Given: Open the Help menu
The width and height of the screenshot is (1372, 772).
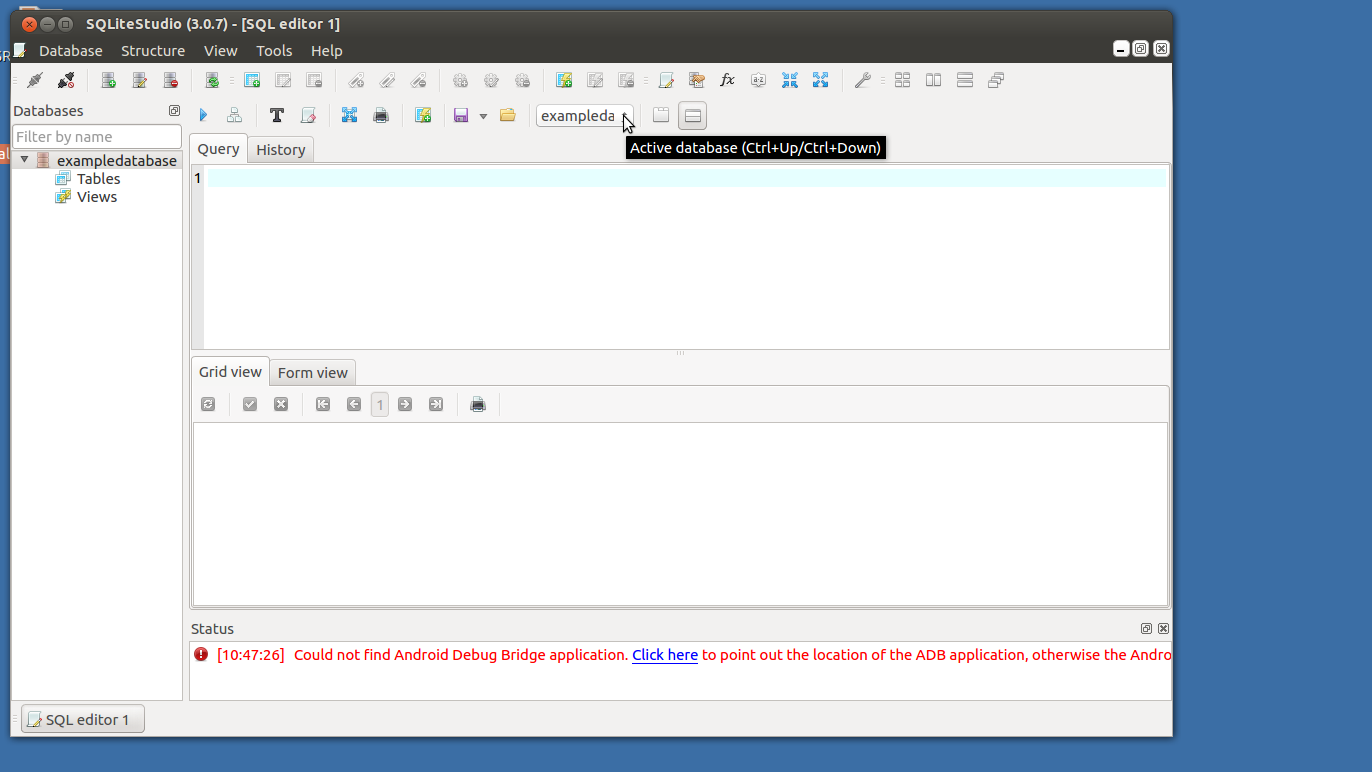Looking at the screenshot, I should point(327,51).
